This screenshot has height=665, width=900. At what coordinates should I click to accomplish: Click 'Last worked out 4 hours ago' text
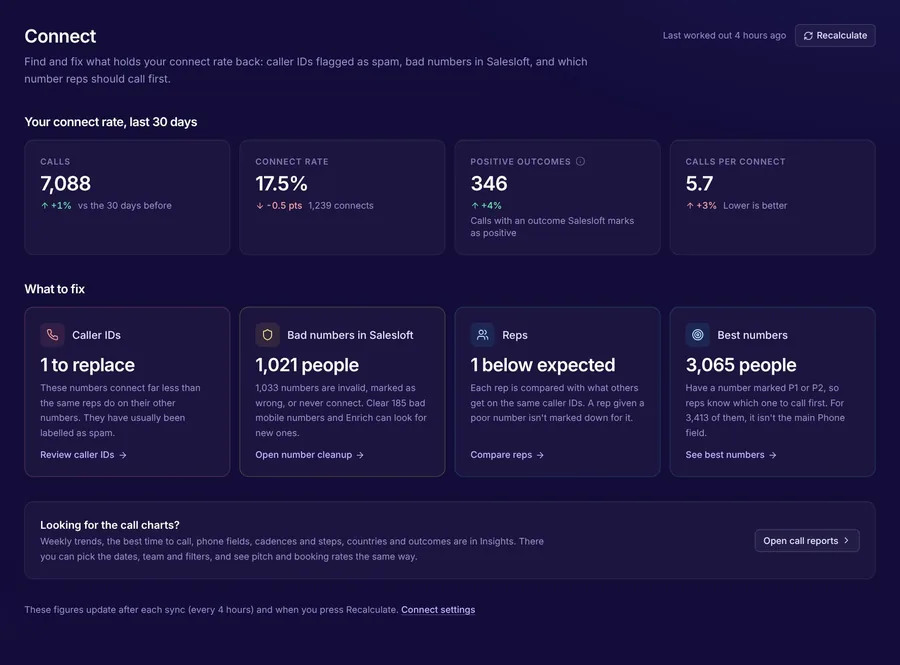point(724,36)
